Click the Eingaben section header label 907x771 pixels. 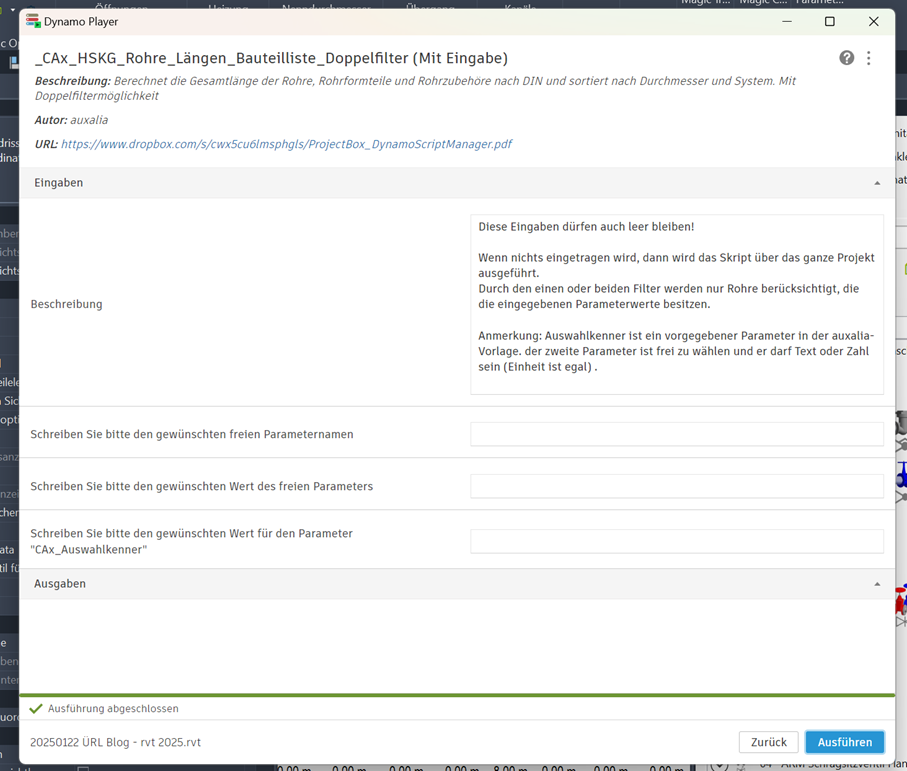pos(59,183)
